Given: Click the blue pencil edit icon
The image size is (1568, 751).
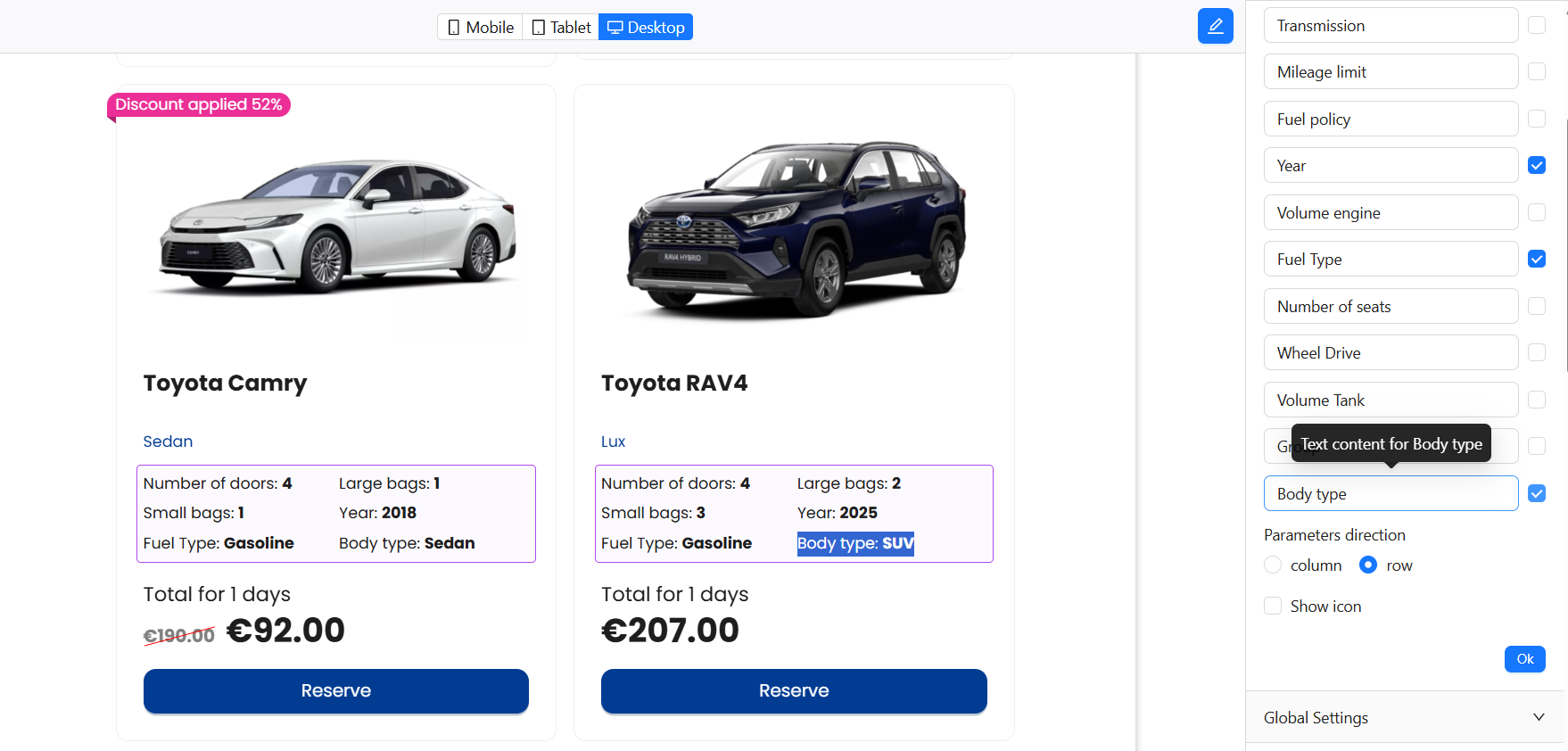Looking at the screenshot, I should click(1215, 26).
